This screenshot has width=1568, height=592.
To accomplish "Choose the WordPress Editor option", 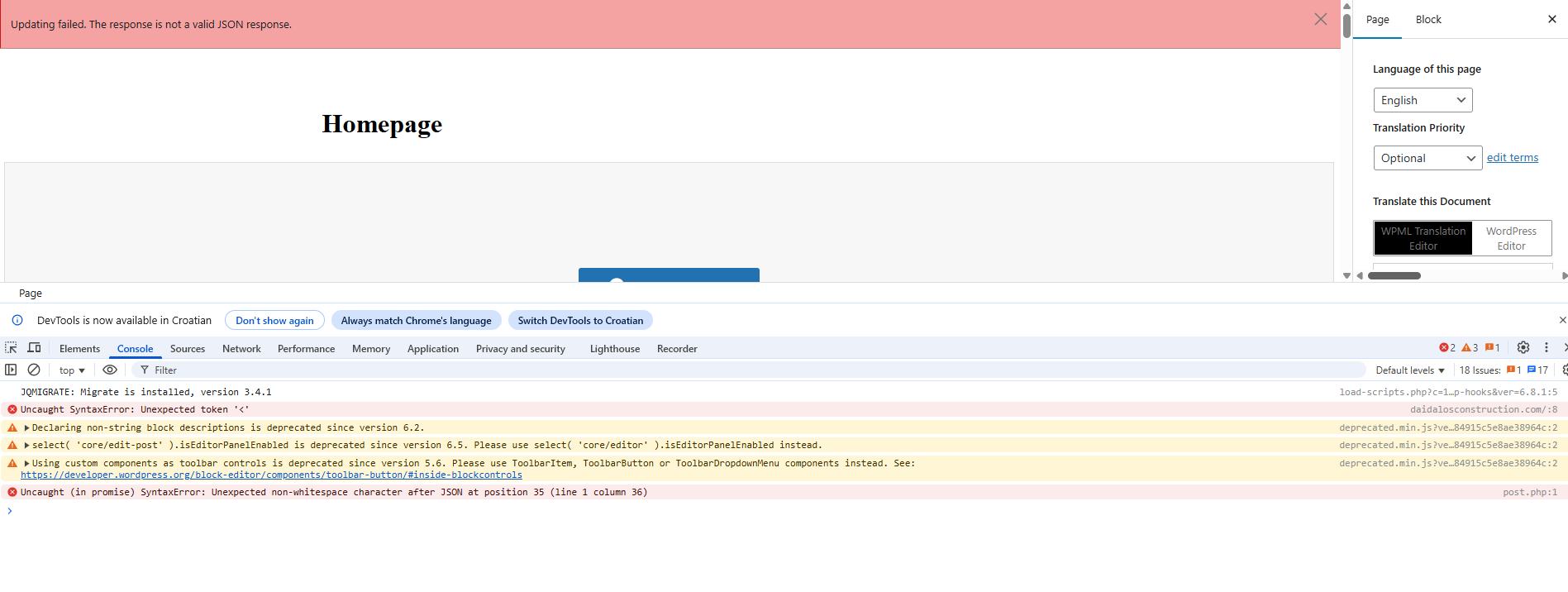I will pos(1511,238).
